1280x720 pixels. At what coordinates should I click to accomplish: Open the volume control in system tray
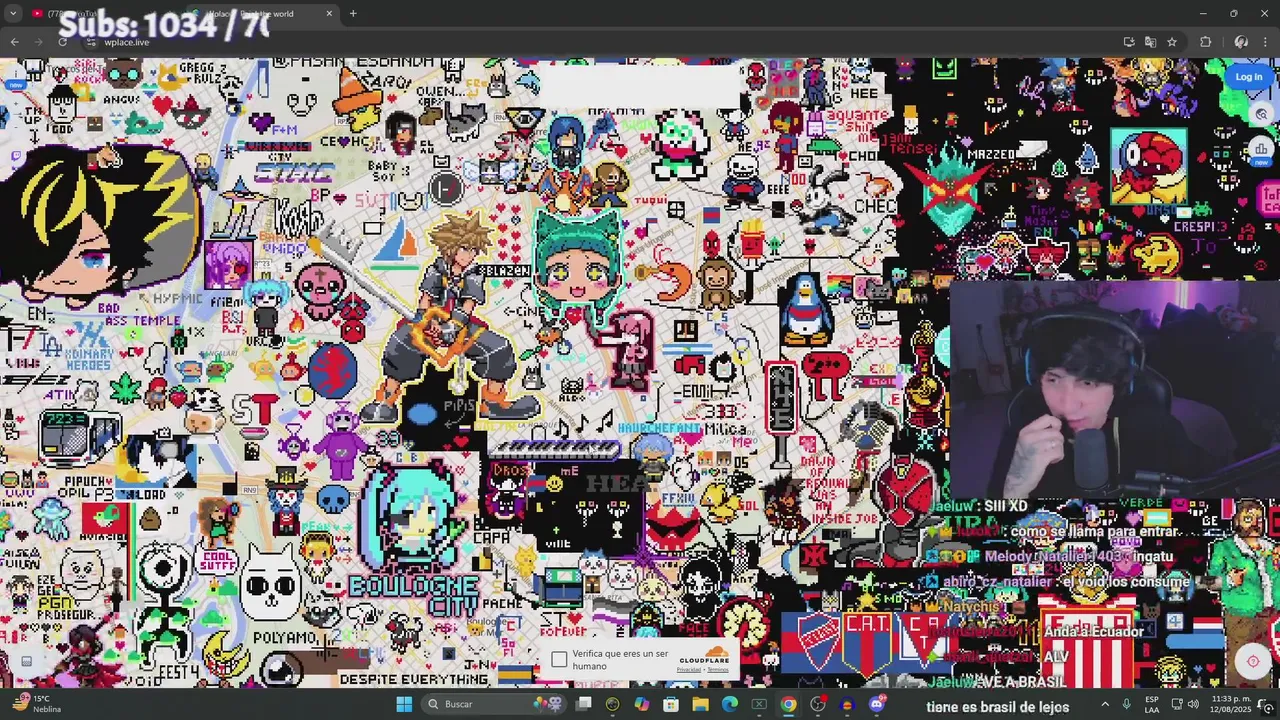1195,704
